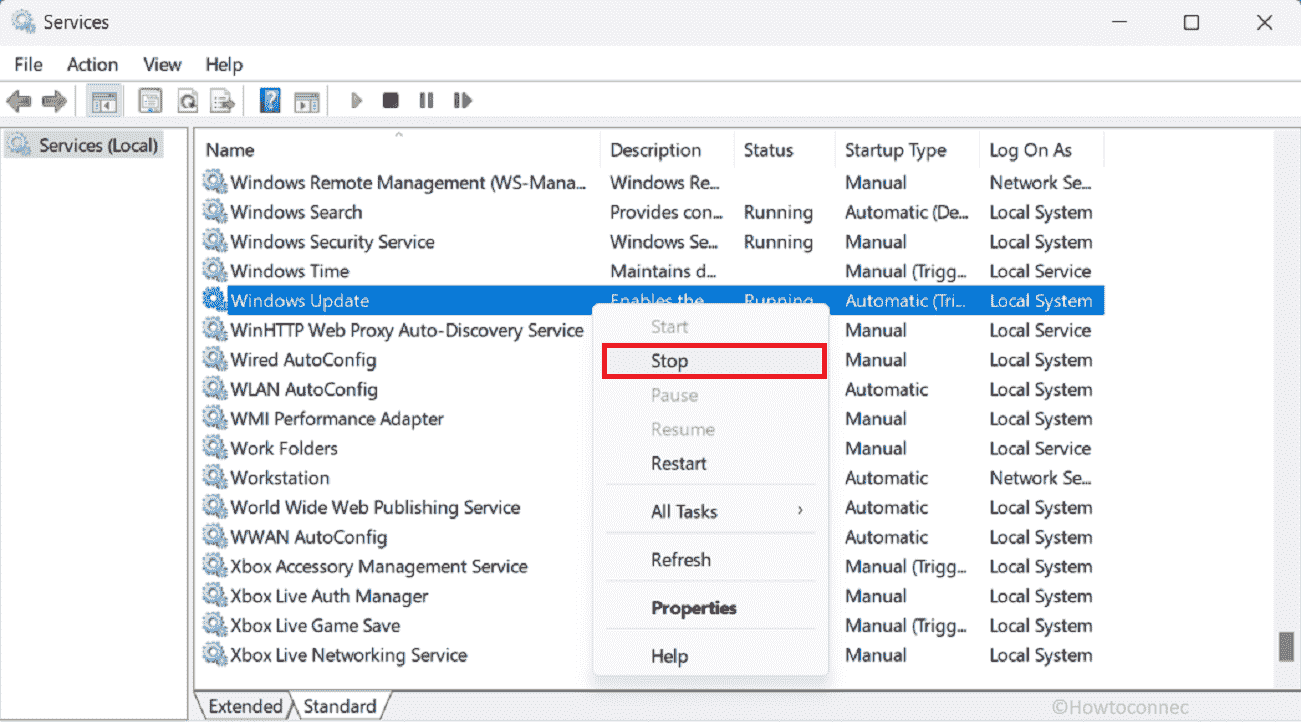Viewport: 1301px width, 722px height.
Task: Open Properties from the context menu
Action: (x=693, y=608)
